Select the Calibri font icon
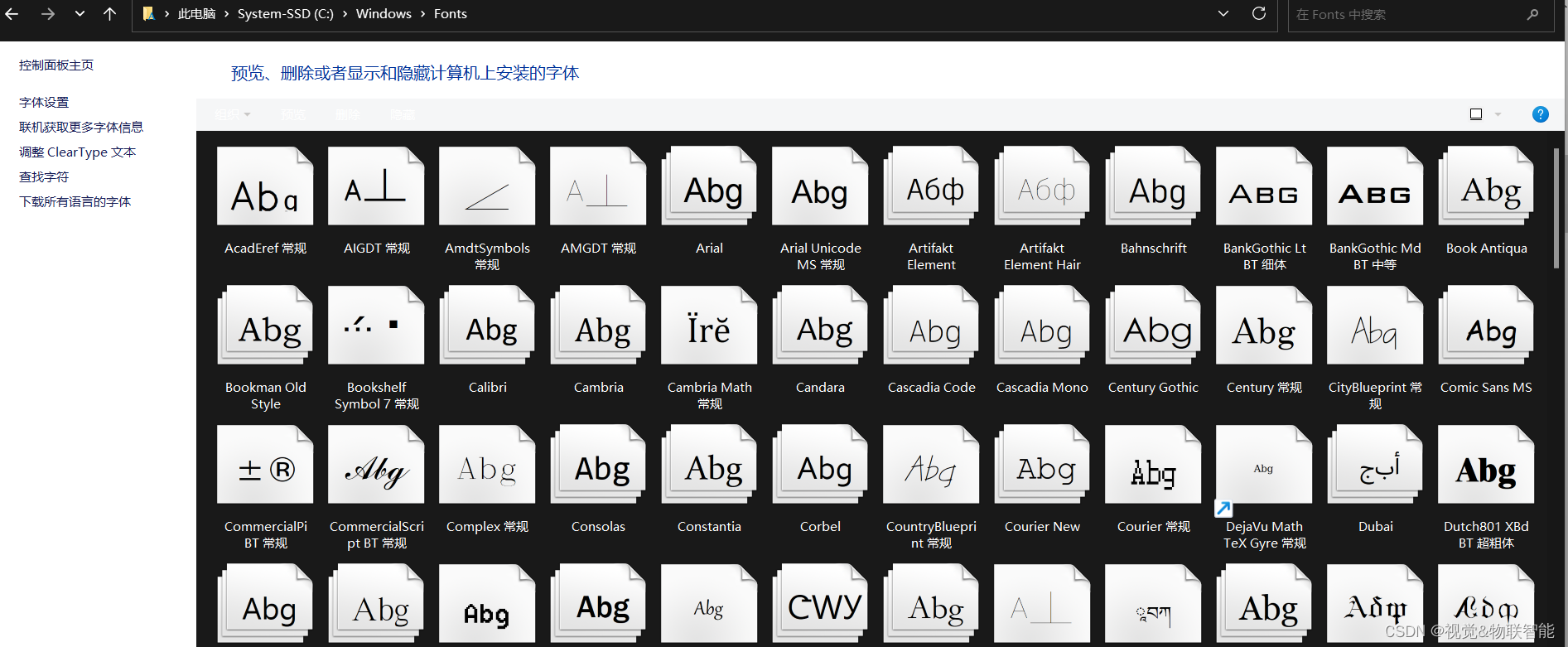This screenshot has width=1568, height=647. [487, 326]
